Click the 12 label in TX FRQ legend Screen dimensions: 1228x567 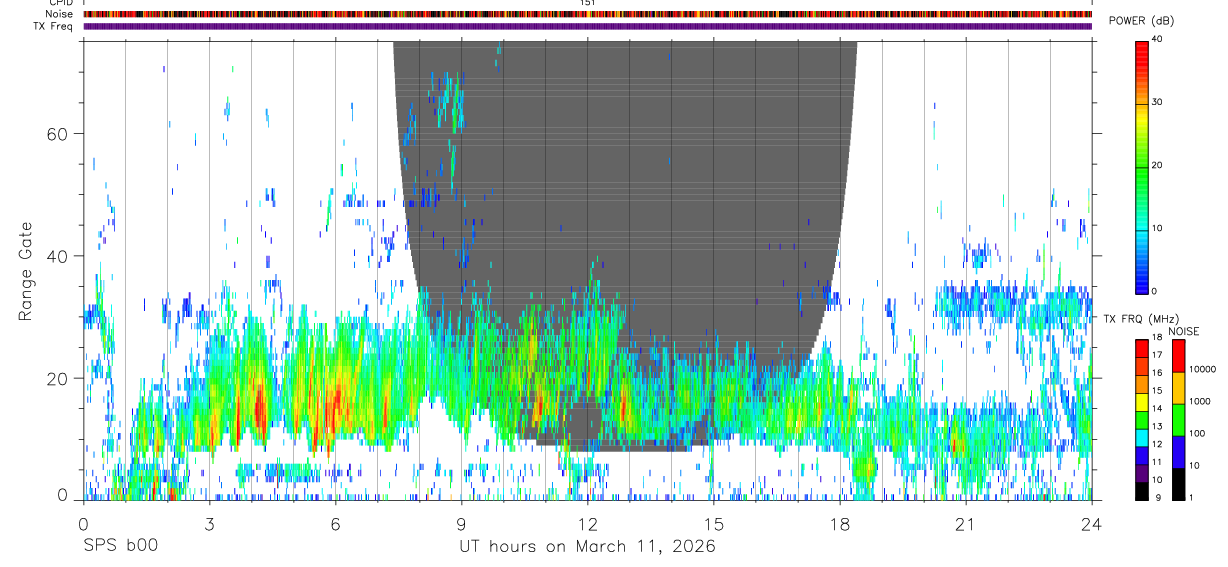click(x=1158, y=444)
